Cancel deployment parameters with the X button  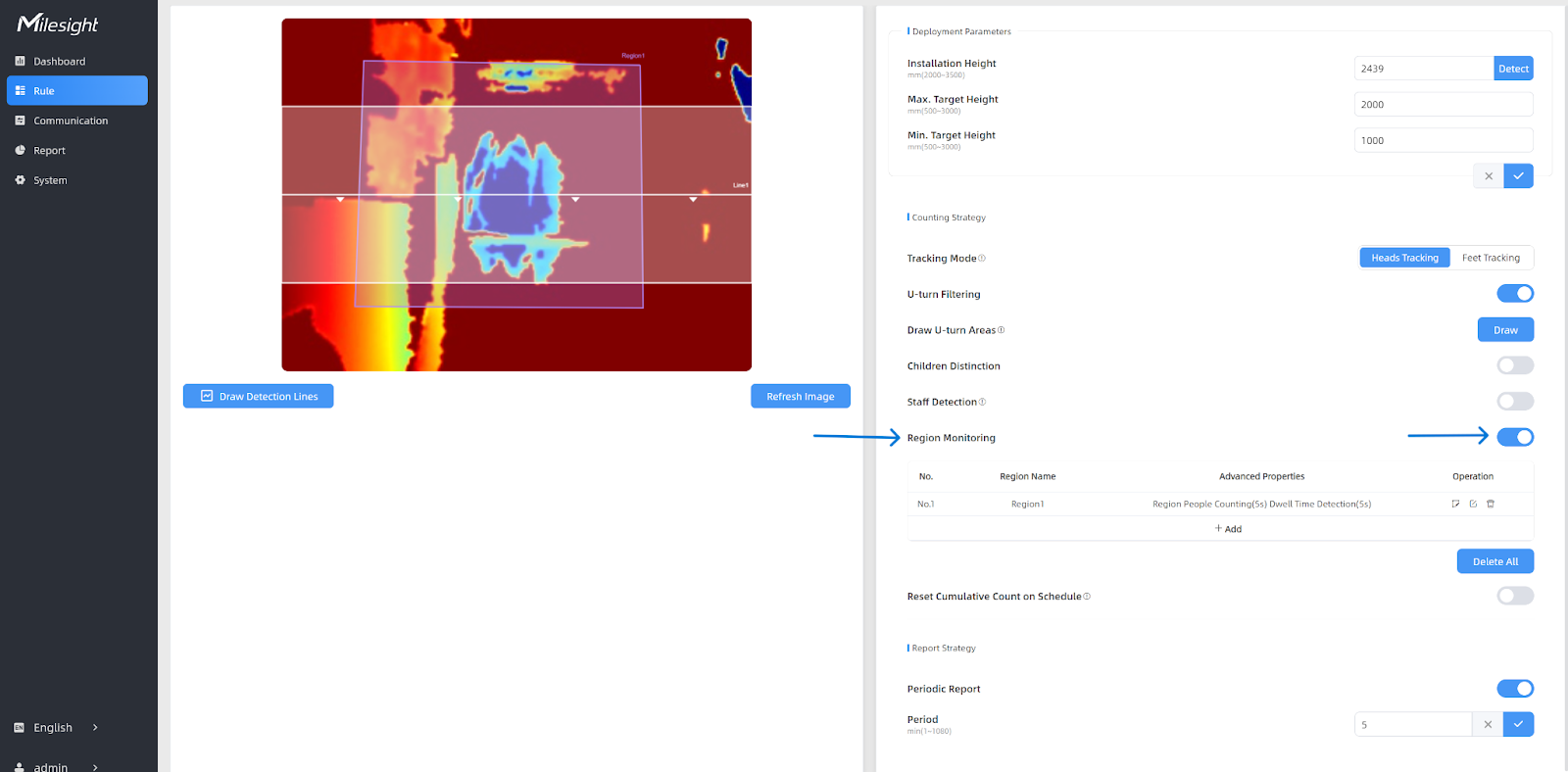click(x=1489, y=176)
